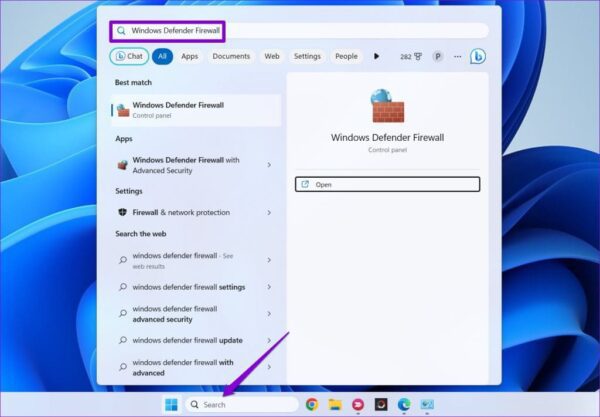Open File Explorer from the taskbar
The image size is (600, 417).
tap(335, 404)
